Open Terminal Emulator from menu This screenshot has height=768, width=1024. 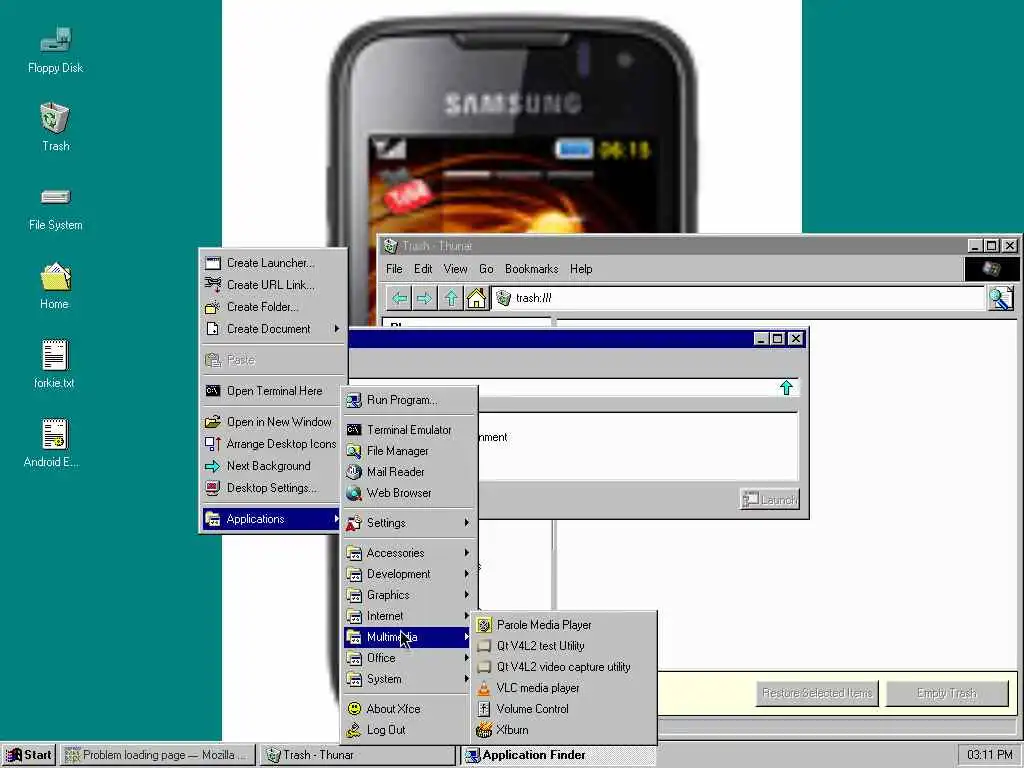409,430
